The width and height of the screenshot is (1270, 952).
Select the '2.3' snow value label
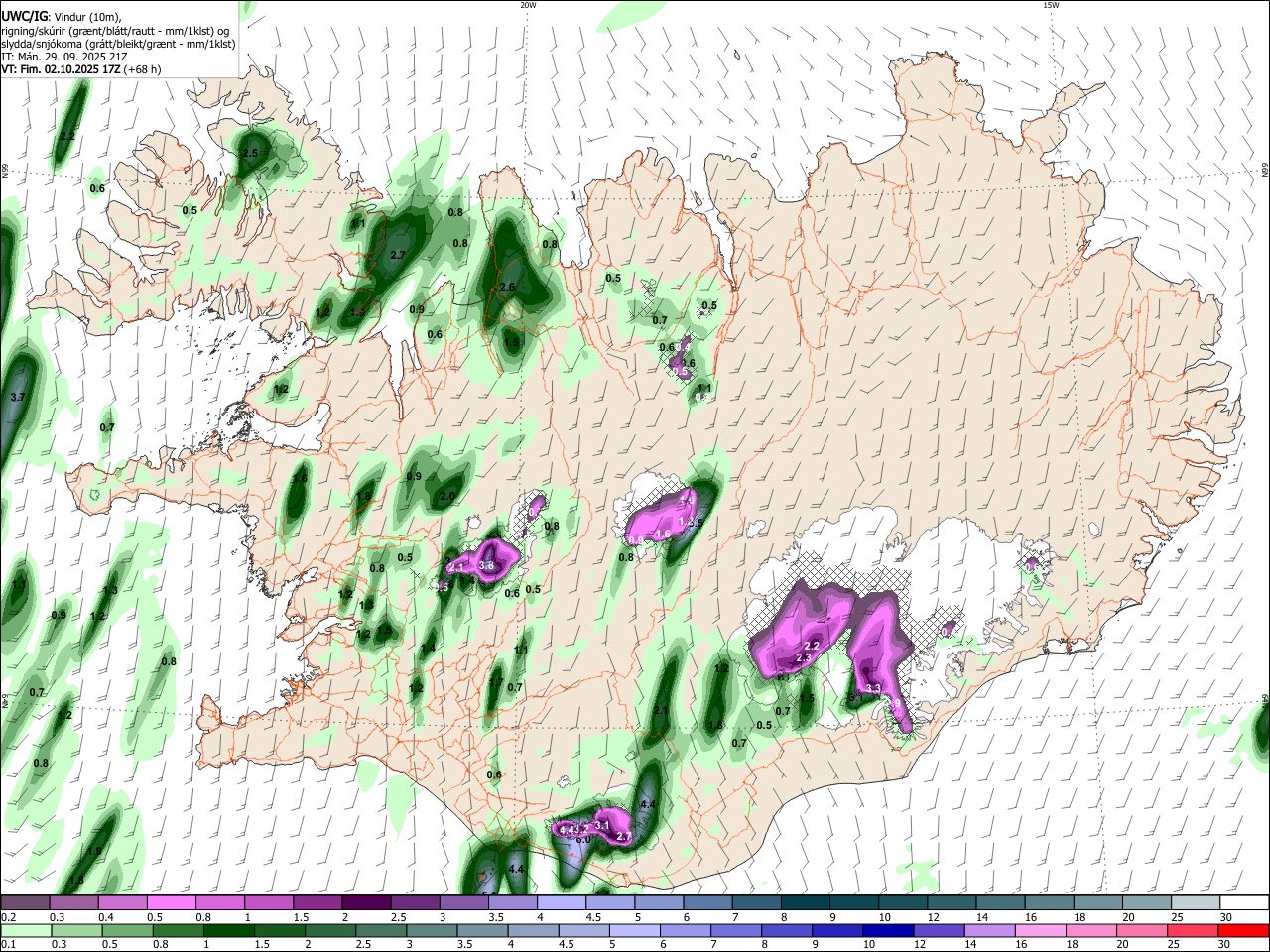point(804,657)
